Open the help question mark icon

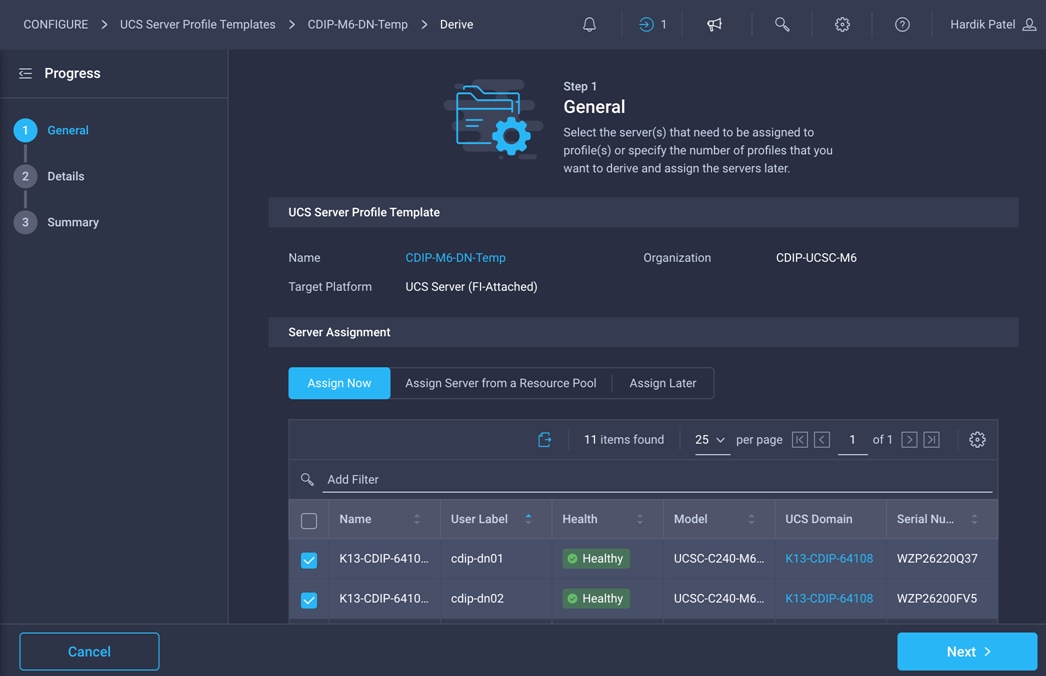point(902,25)
